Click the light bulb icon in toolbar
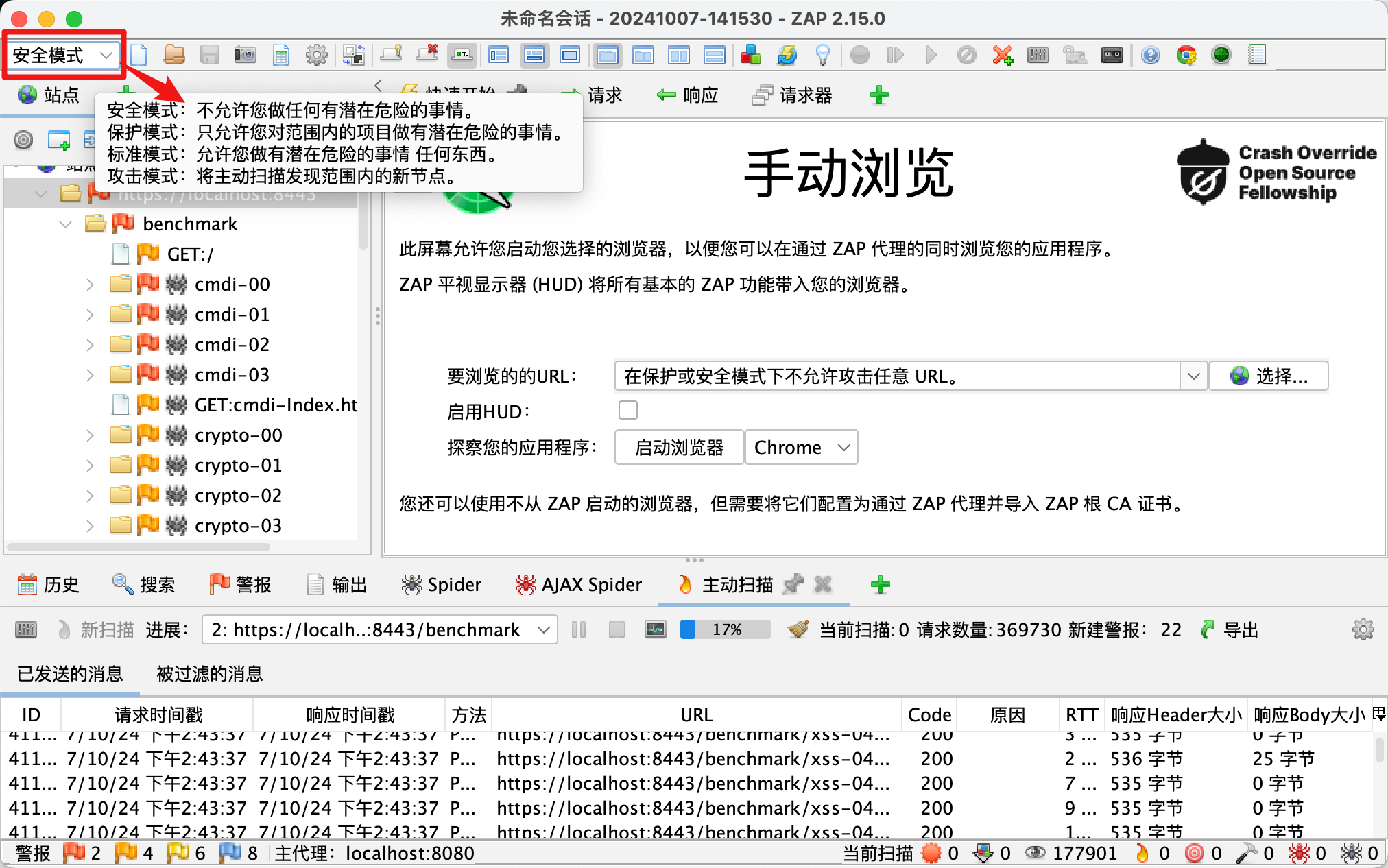Screen dimensions: 1388x868 [x=822, y=55]
